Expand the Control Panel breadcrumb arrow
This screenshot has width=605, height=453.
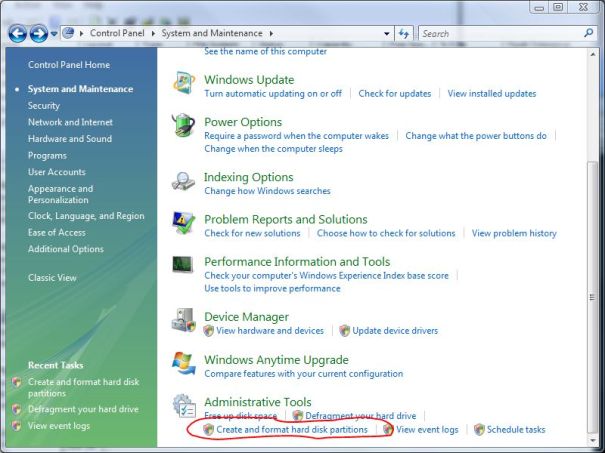tap(155, 33)
